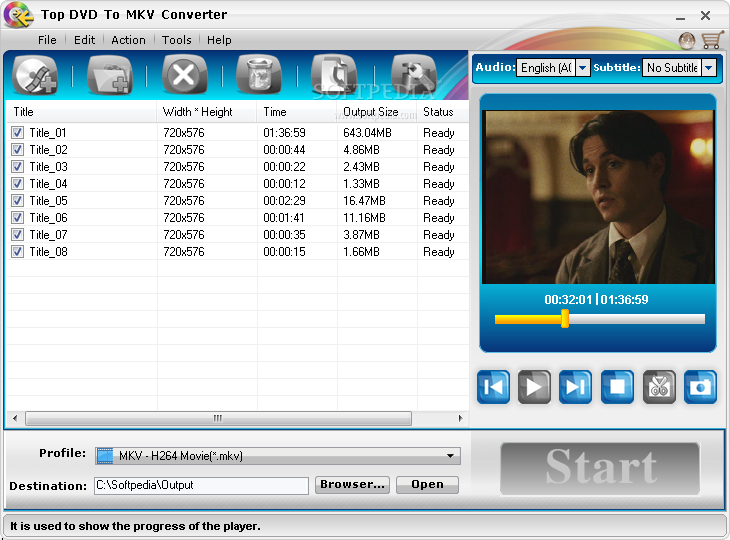Click the shopping cart Buy icon

click(712, 40)
